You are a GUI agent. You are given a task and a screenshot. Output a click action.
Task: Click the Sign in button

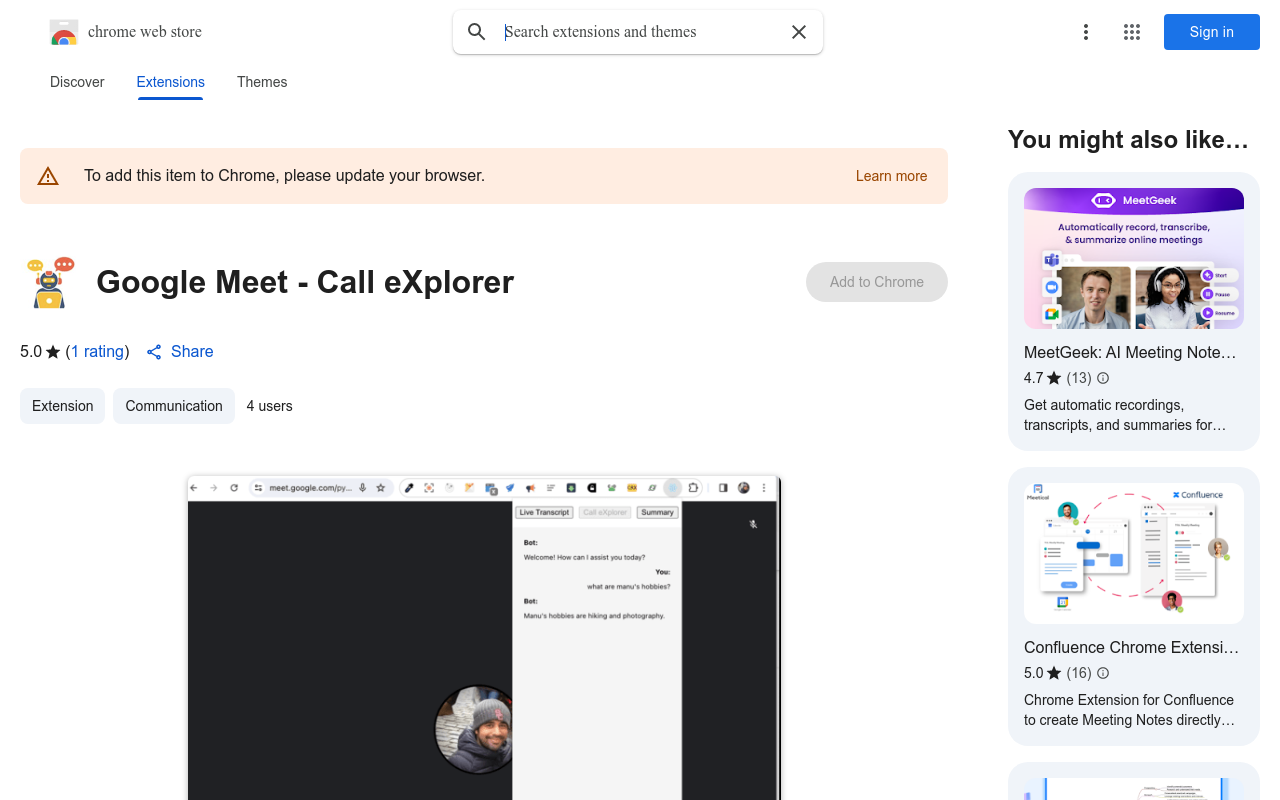[1211, 32]
